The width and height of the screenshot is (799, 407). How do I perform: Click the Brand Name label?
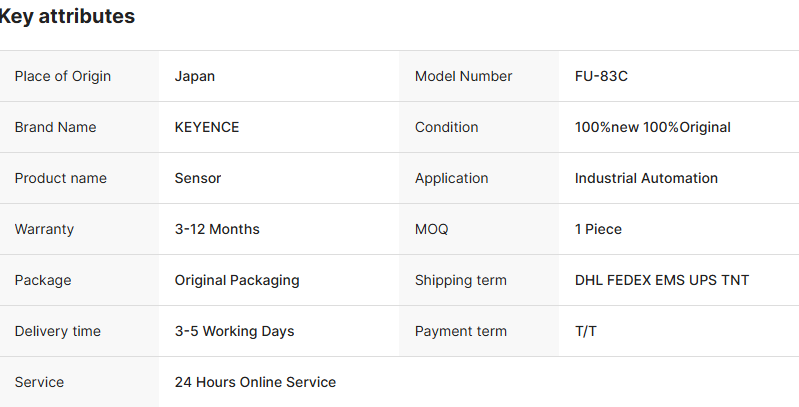tap(55, 127)
